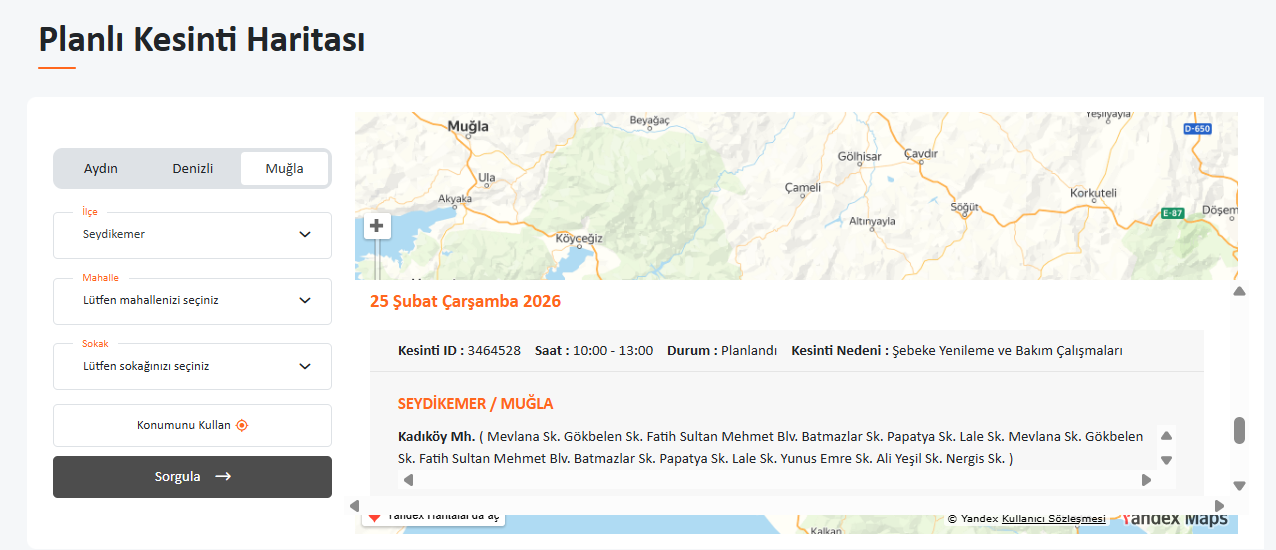The image size is (1276, 550).
Task: Click left arrow of street list horizontal scrollbar
Action: pyautogui.click(x=408, y=480)
